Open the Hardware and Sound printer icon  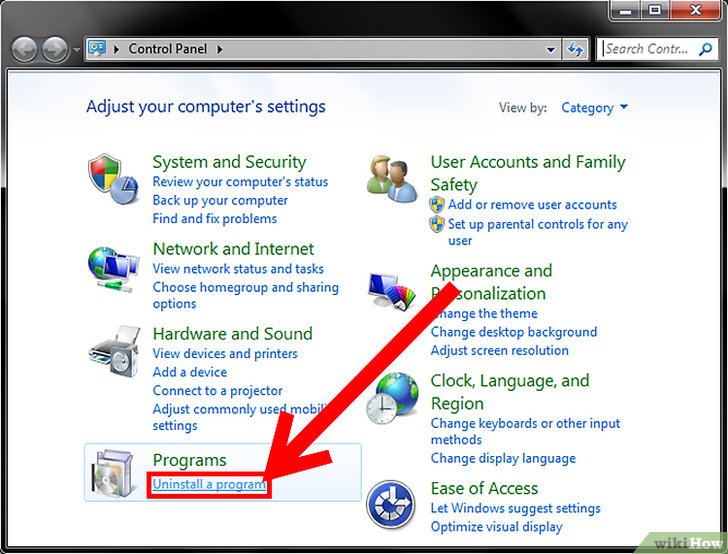(114, 352)
